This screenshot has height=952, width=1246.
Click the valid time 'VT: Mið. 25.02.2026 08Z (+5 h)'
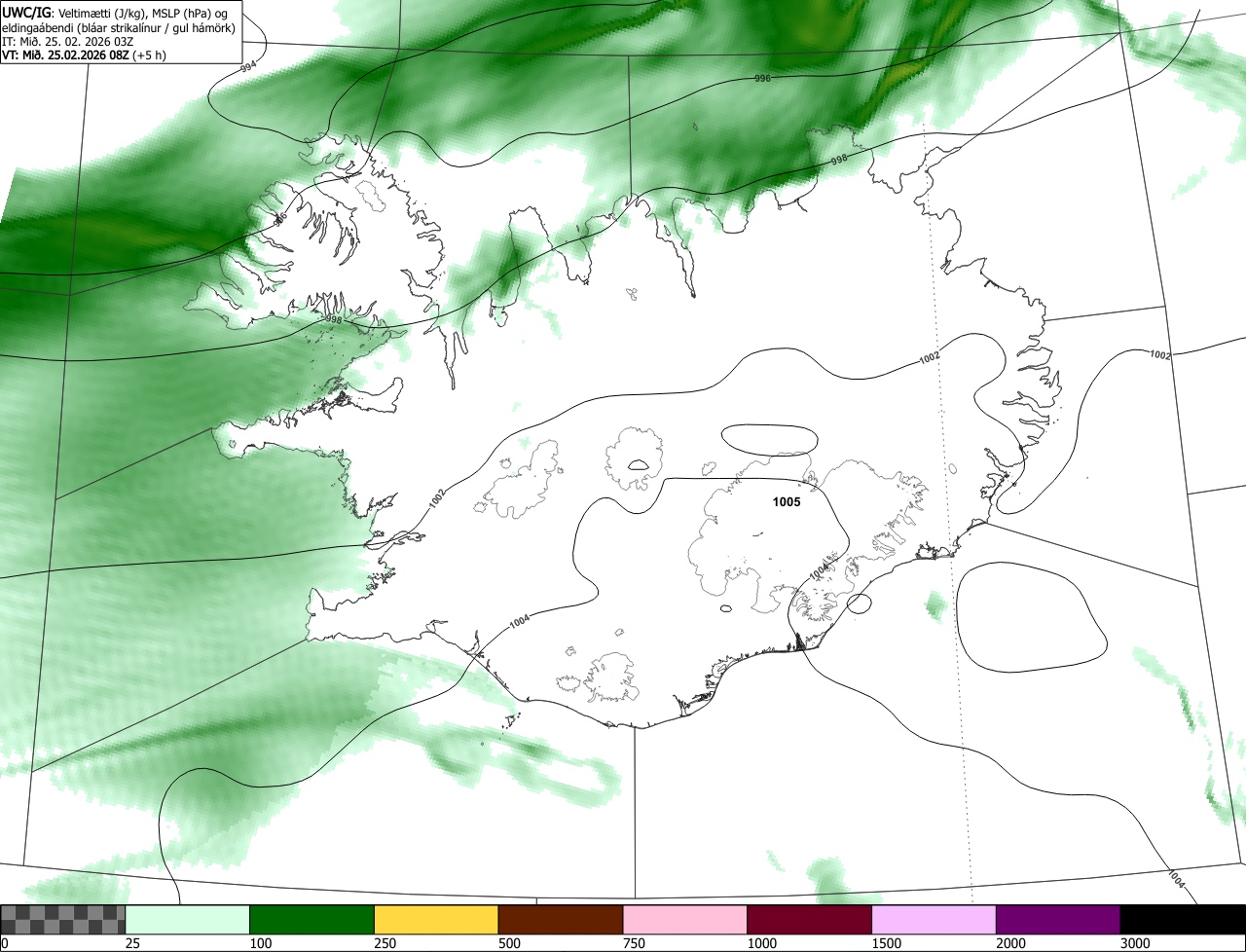point(84,55)
